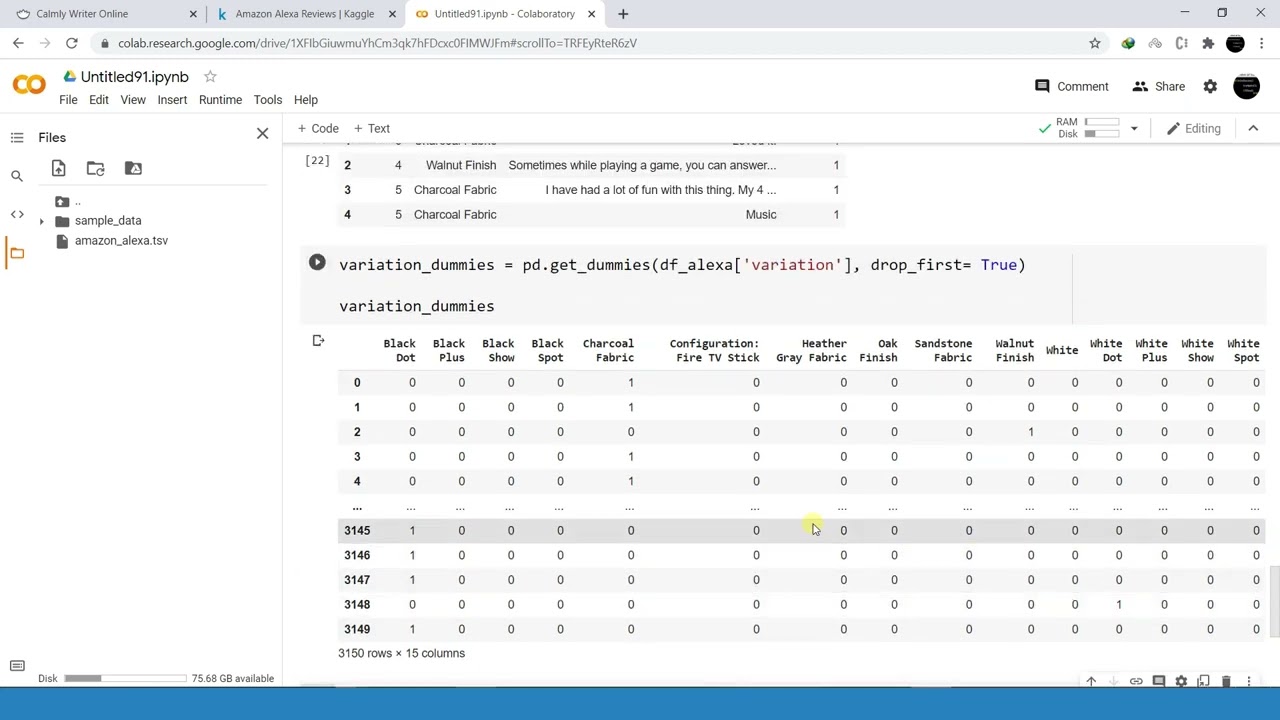This screenshot has height=720, width=1280.
Task: Open more cell actions three-dot menu
Action: [1249, 682]
